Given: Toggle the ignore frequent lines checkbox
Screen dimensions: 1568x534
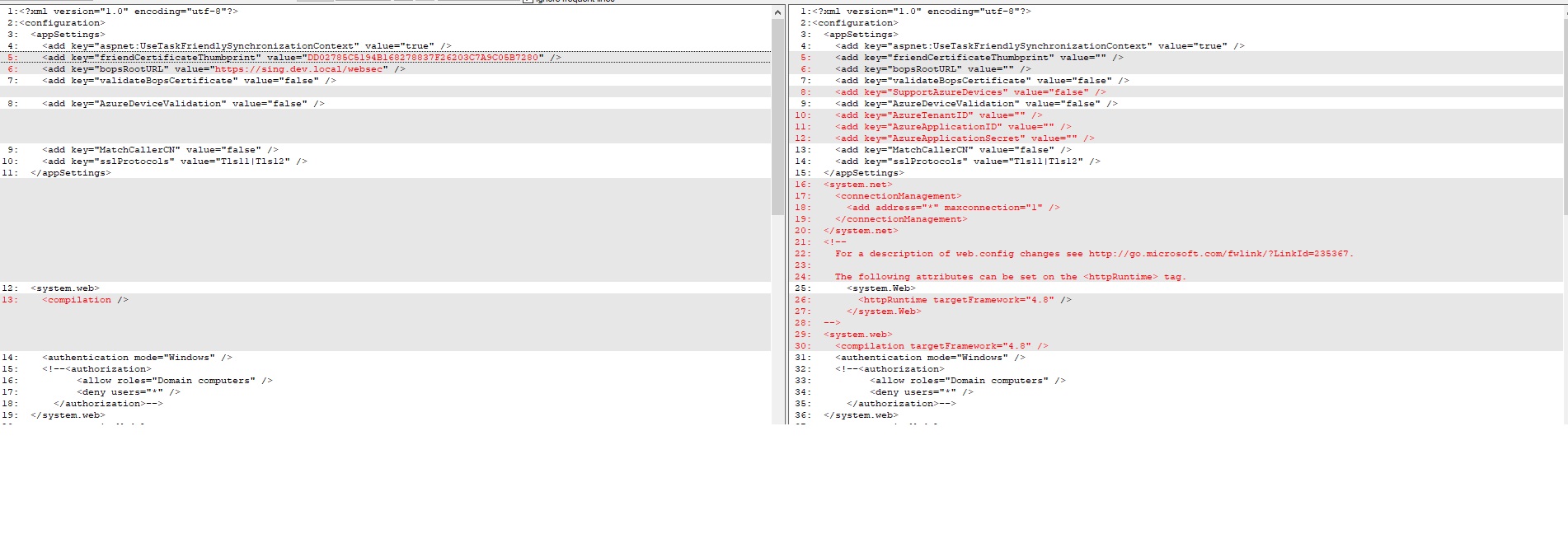Looking at the screenshot, I should click(x=527, y=1).
